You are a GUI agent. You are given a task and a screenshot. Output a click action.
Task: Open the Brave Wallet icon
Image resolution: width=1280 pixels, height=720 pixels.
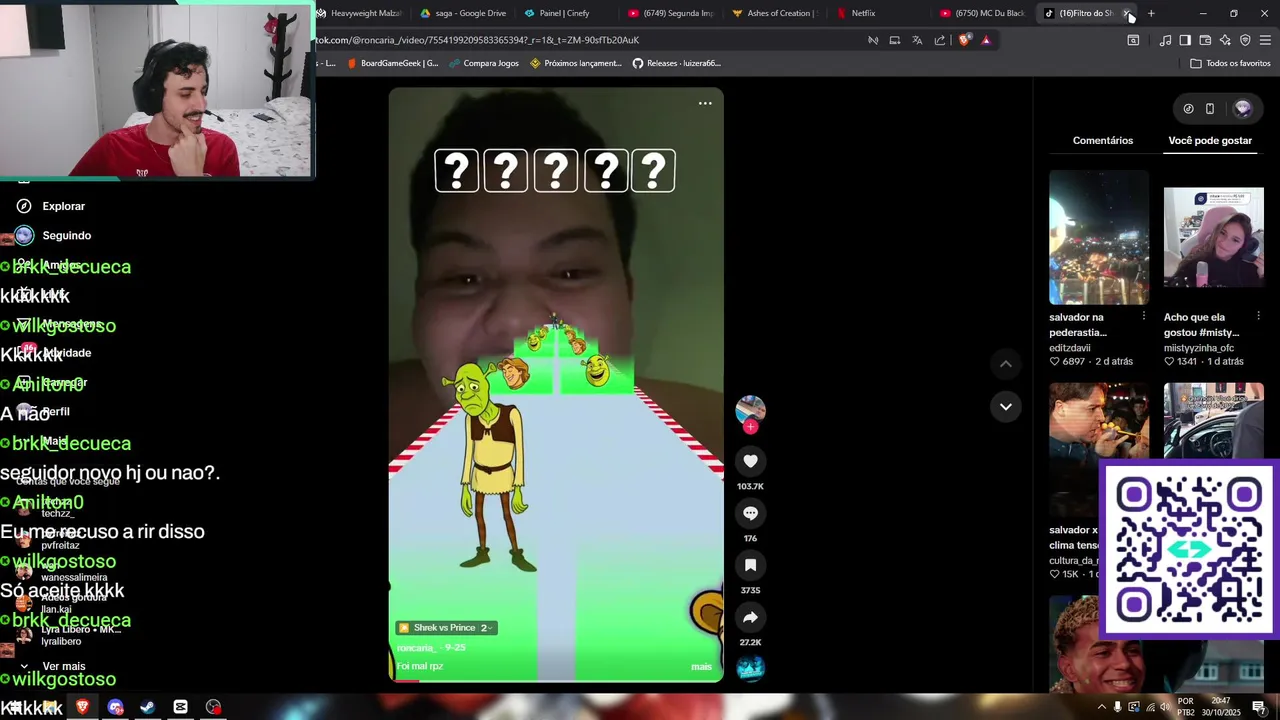(x=1205, y=40)
